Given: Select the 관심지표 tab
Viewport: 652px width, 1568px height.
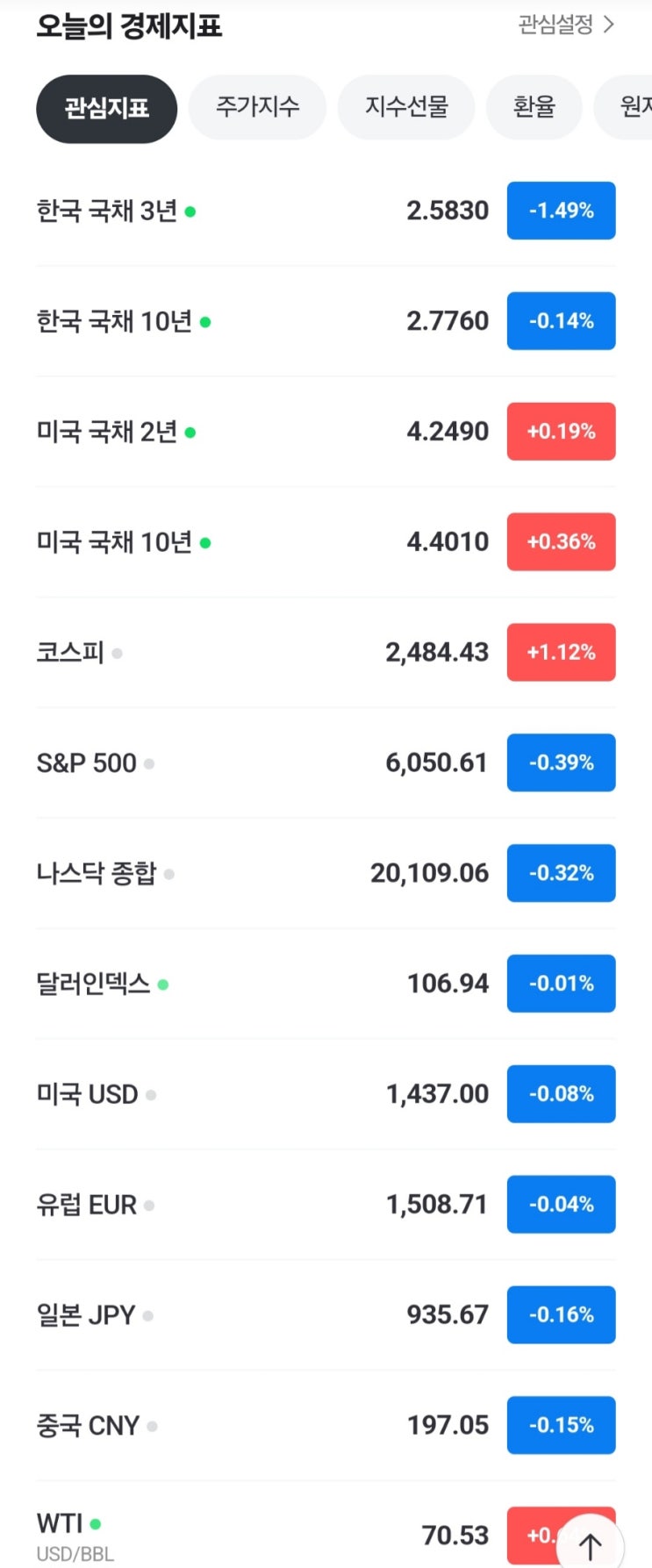Looking at the screenshot, I should (x=106, y=109).
